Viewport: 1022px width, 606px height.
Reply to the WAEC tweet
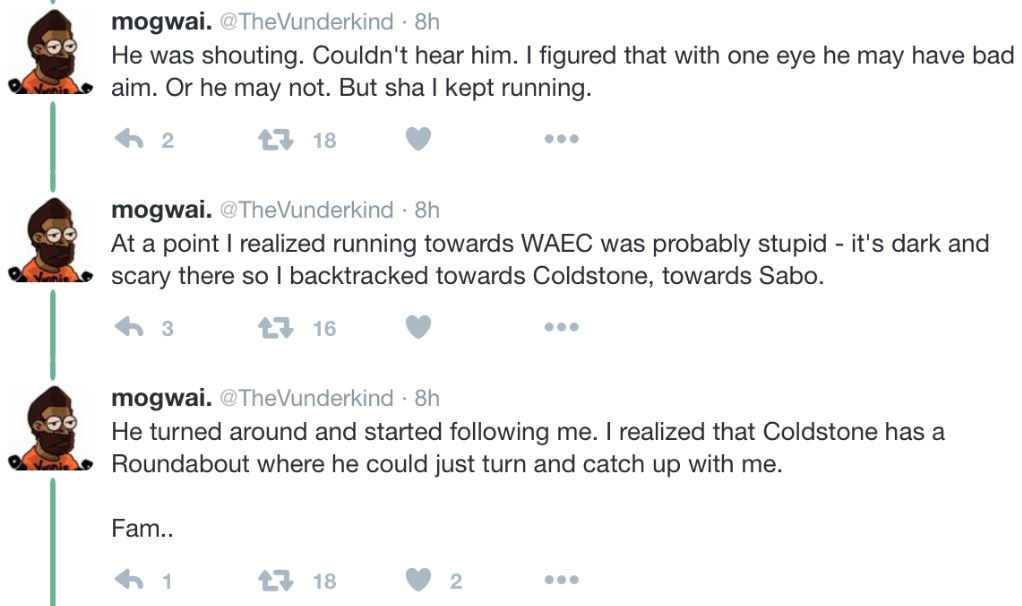point(130,327)
